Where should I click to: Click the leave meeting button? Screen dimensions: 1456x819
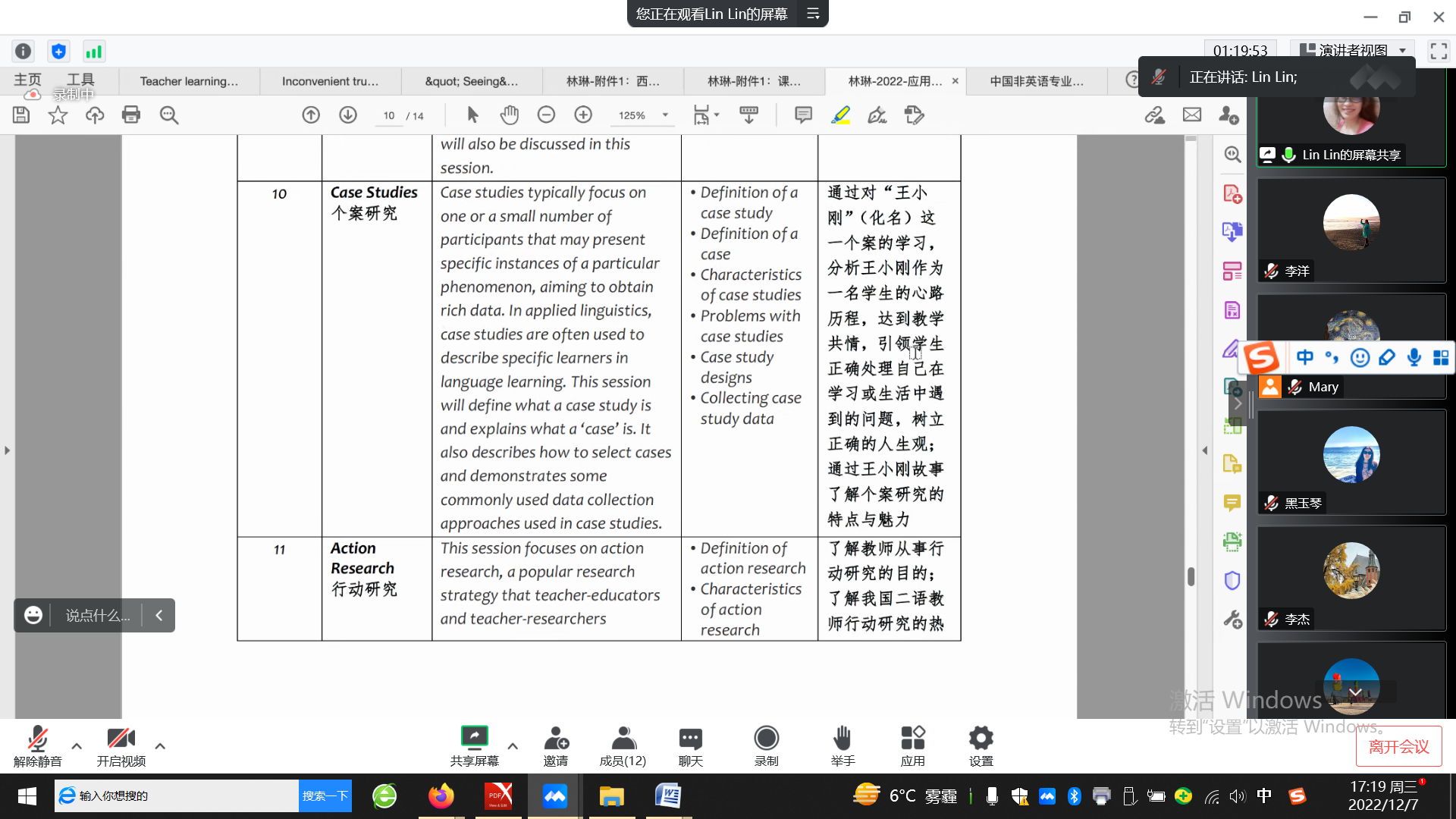pos(1398,747)
